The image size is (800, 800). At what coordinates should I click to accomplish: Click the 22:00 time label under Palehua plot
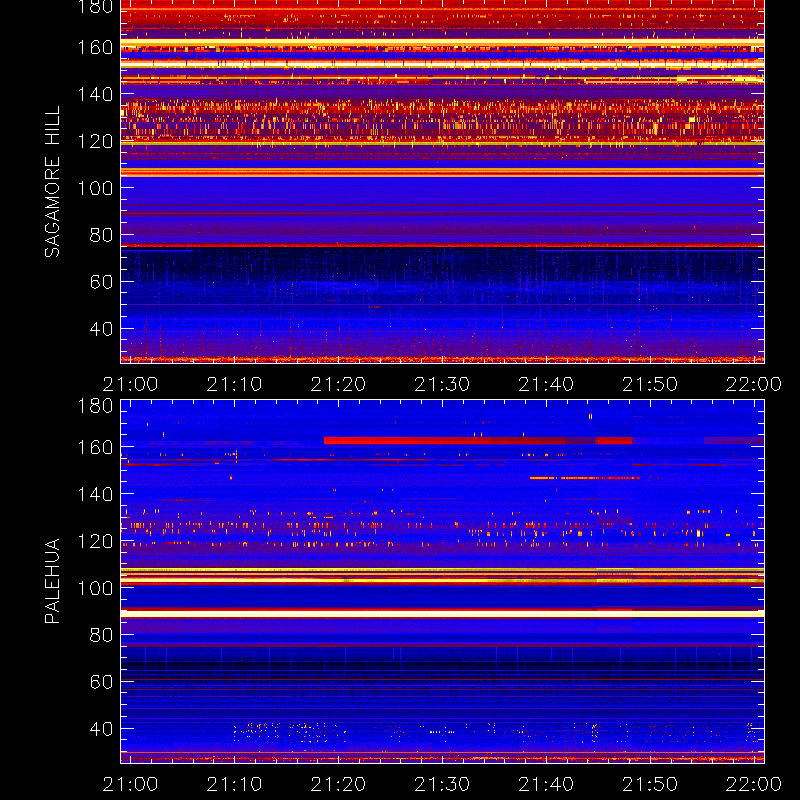(x=754, y=784)
